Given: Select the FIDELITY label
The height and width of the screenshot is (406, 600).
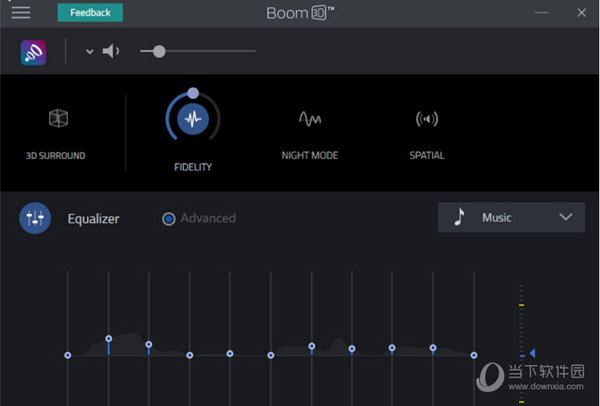Looking at the screenshot, I should (x=193, y=167).
